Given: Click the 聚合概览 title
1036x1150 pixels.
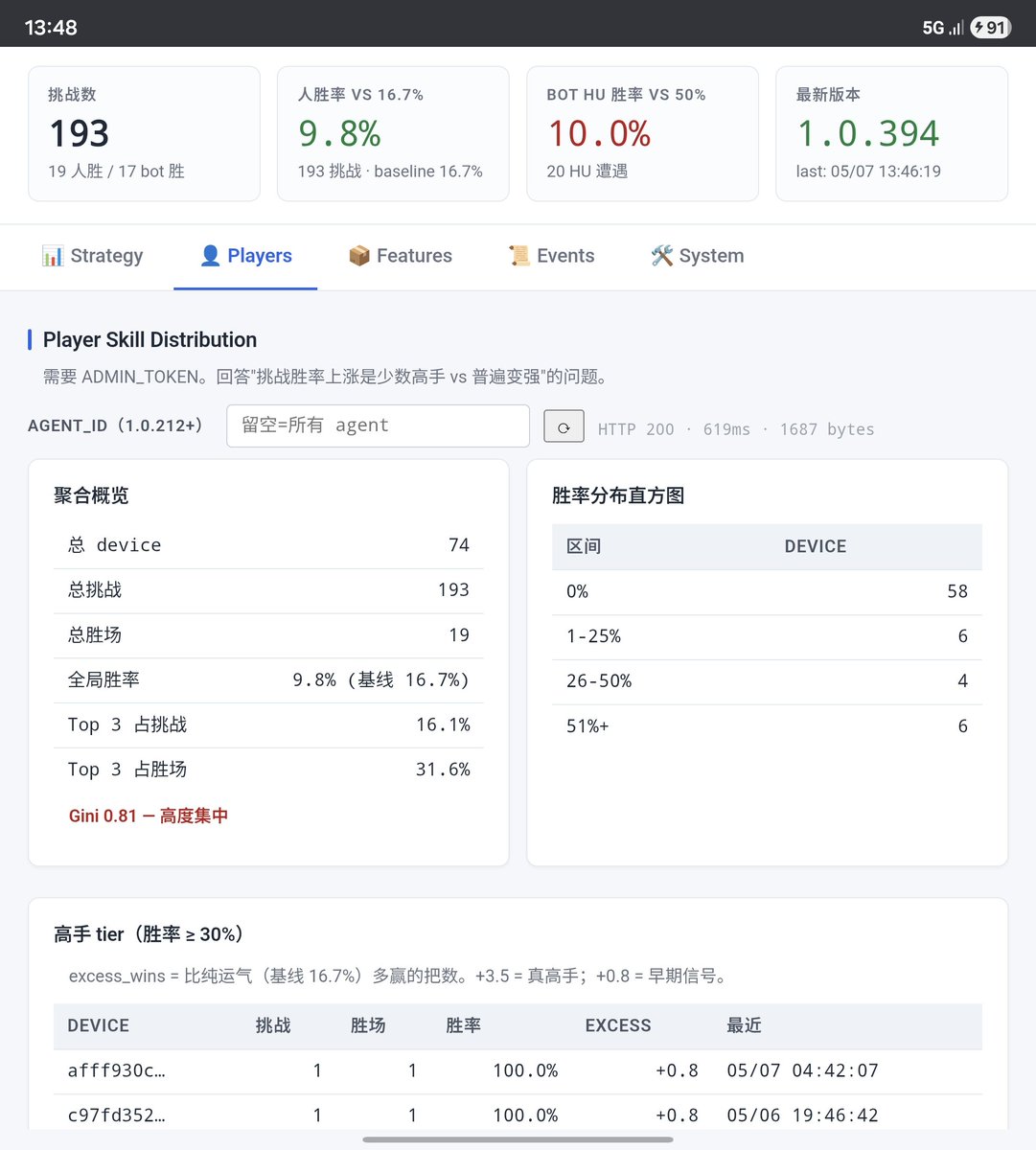Looking at the screenshot, I should [91, 495].
